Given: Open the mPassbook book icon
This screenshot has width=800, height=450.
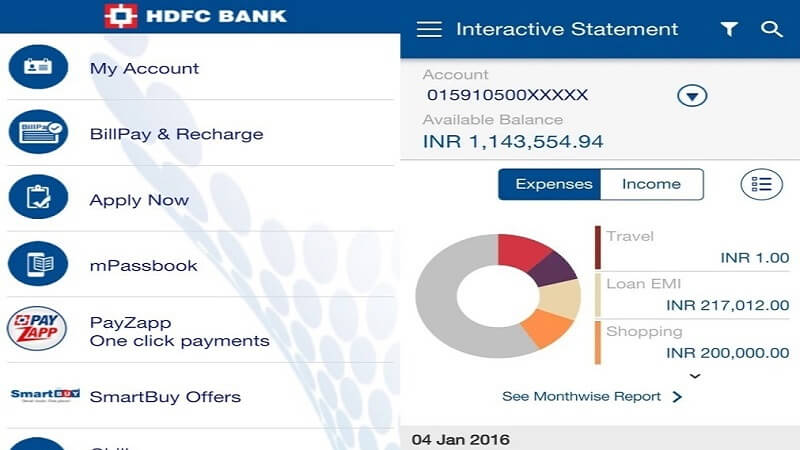Looking at the screenshot, I should point(38,265).
